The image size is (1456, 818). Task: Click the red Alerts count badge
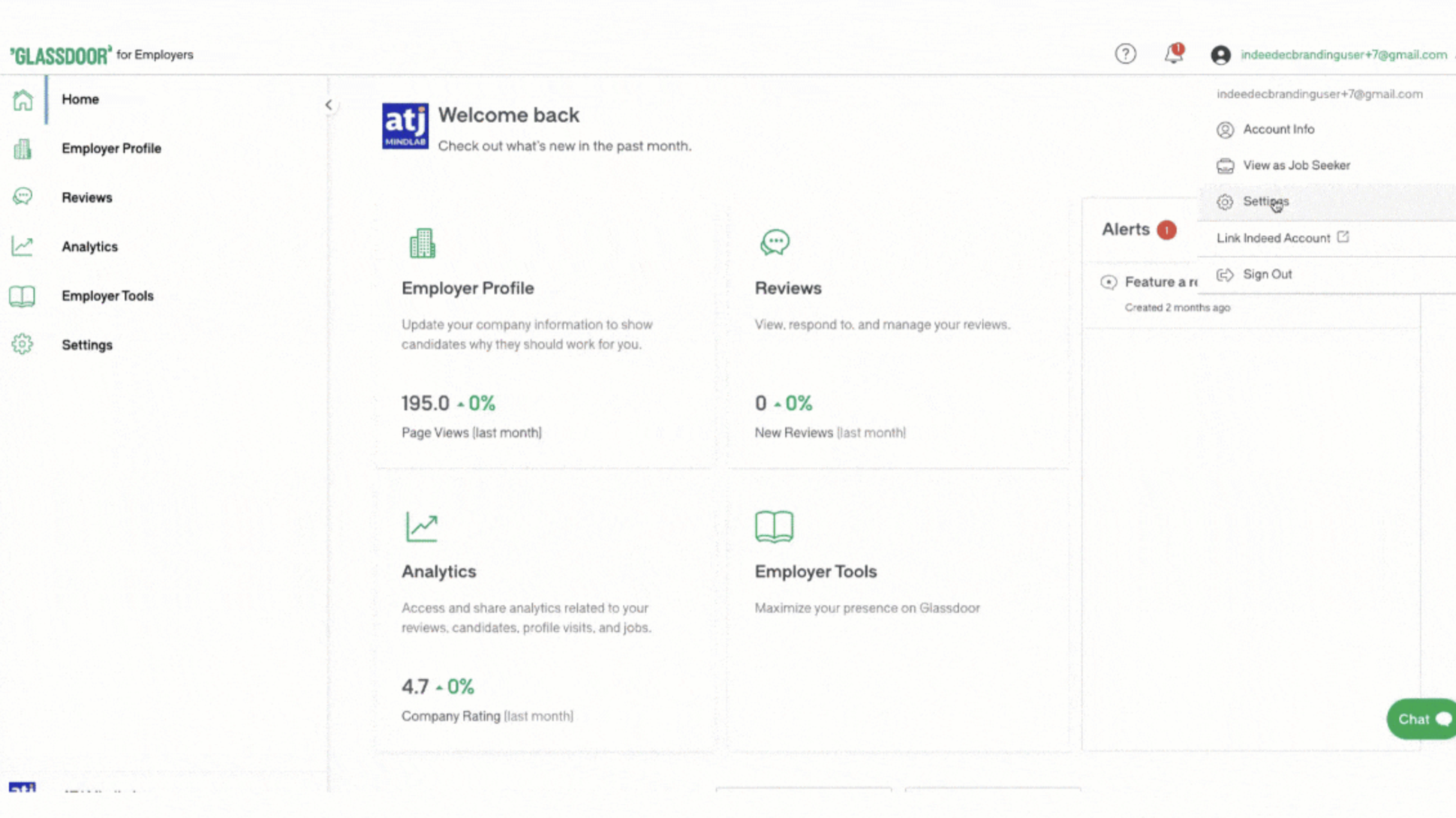[x=1166, y=230]
